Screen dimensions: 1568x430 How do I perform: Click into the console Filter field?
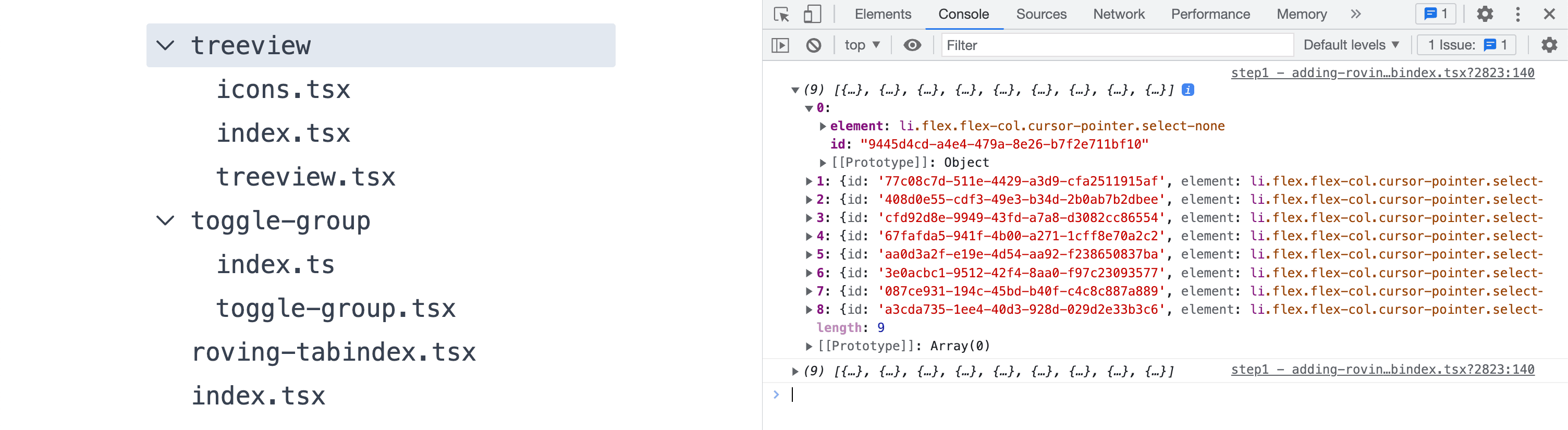(x=1117, y=45)
